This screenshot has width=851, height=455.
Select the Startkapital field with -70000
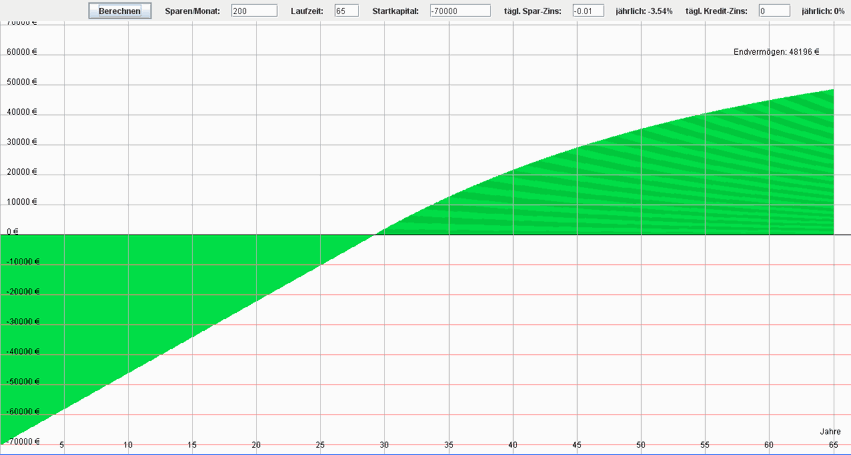click(x=459, y=11)
